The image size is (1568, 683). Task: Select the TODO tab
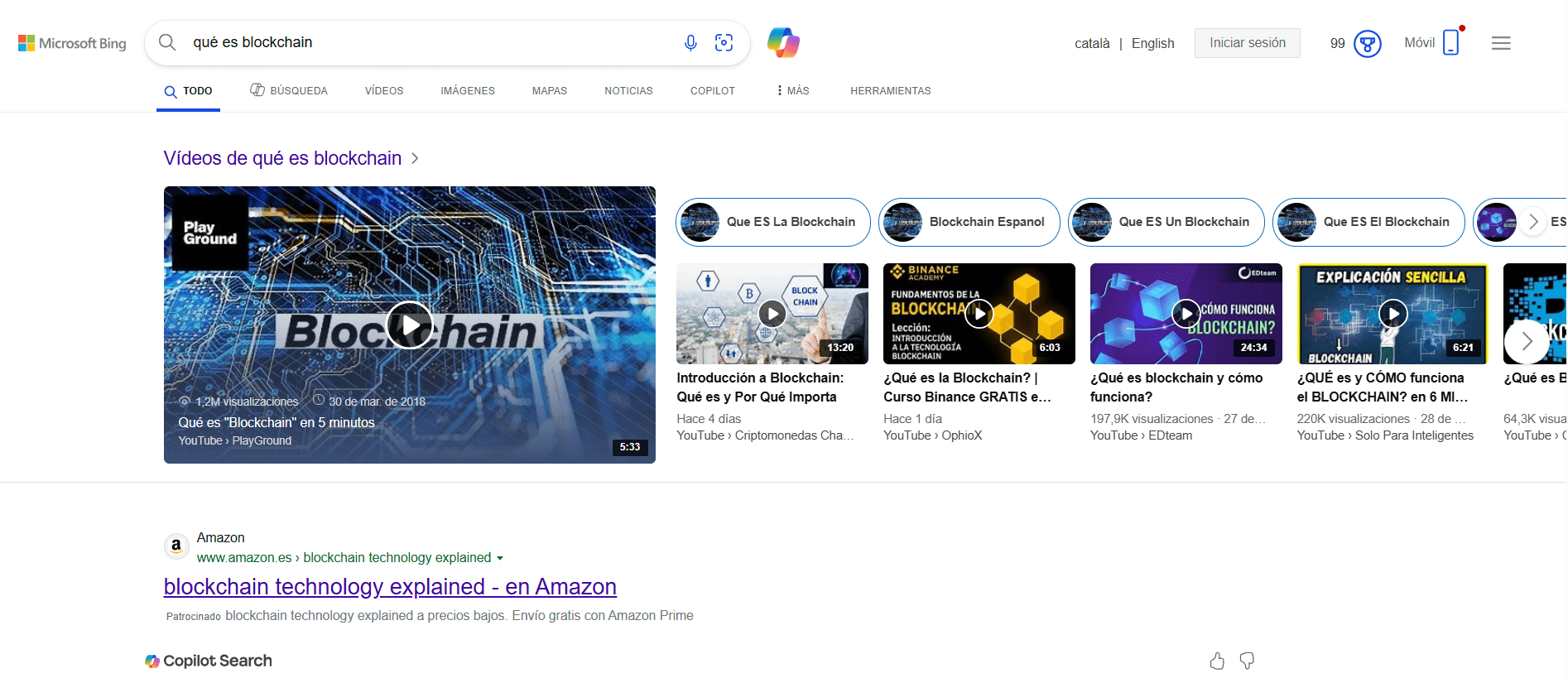[189, 91]
